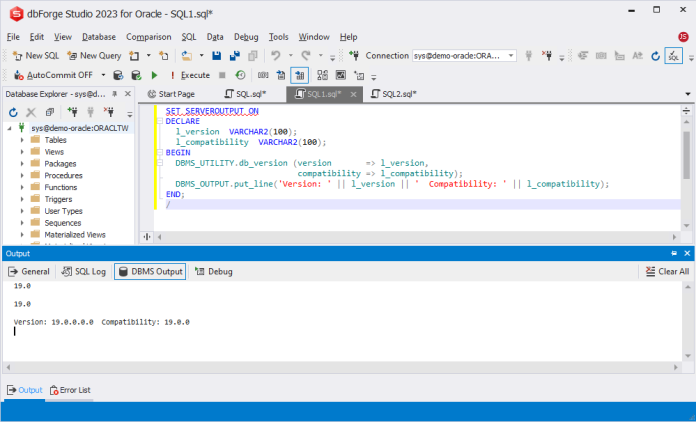This screenshot has width=696, height=422.
Task: Click the Stop execution square icon
Action: click(222, 75)
